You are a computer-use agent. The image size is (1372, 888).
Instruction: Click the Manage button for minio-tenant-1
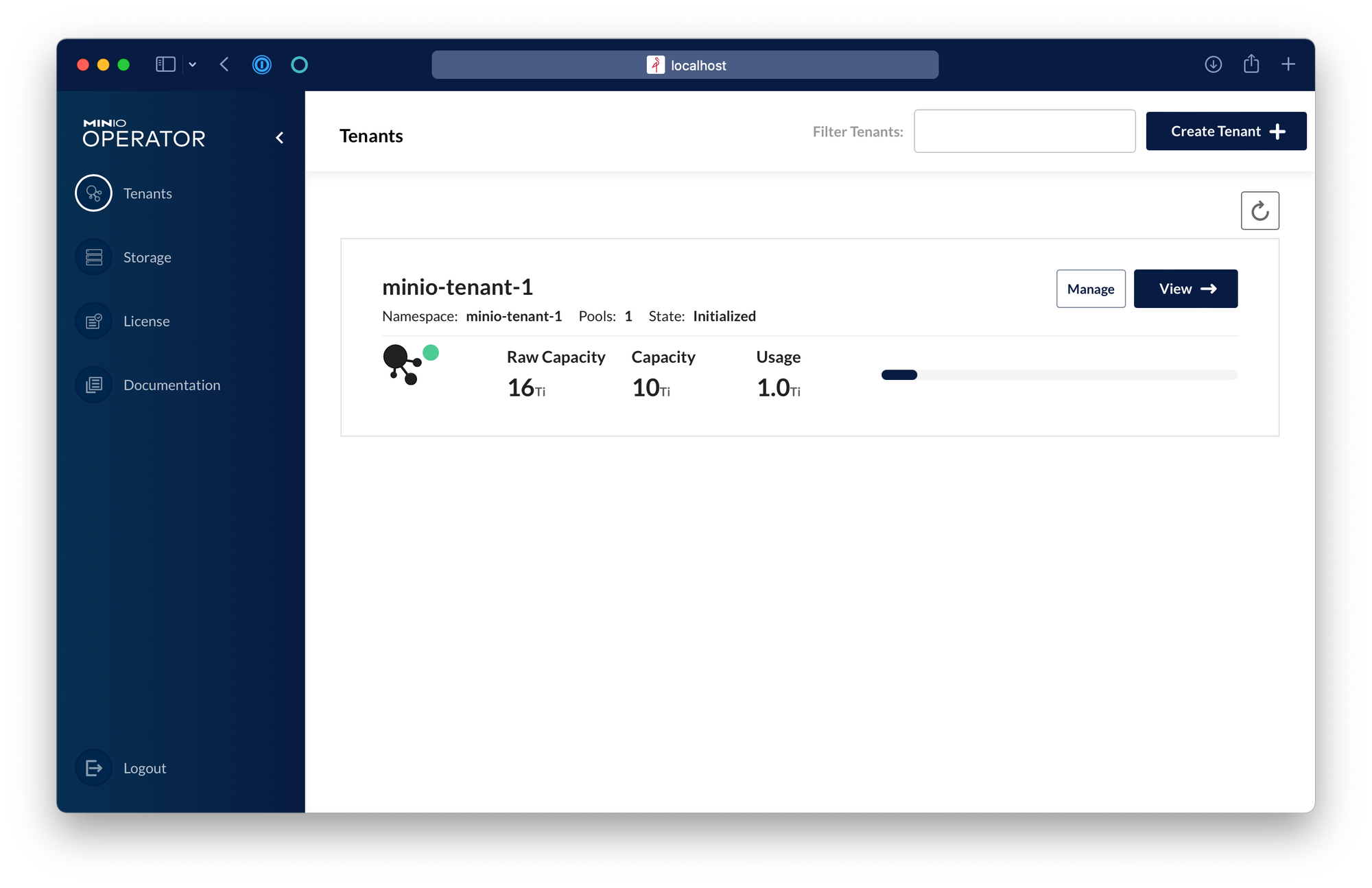pos(1091,289)
